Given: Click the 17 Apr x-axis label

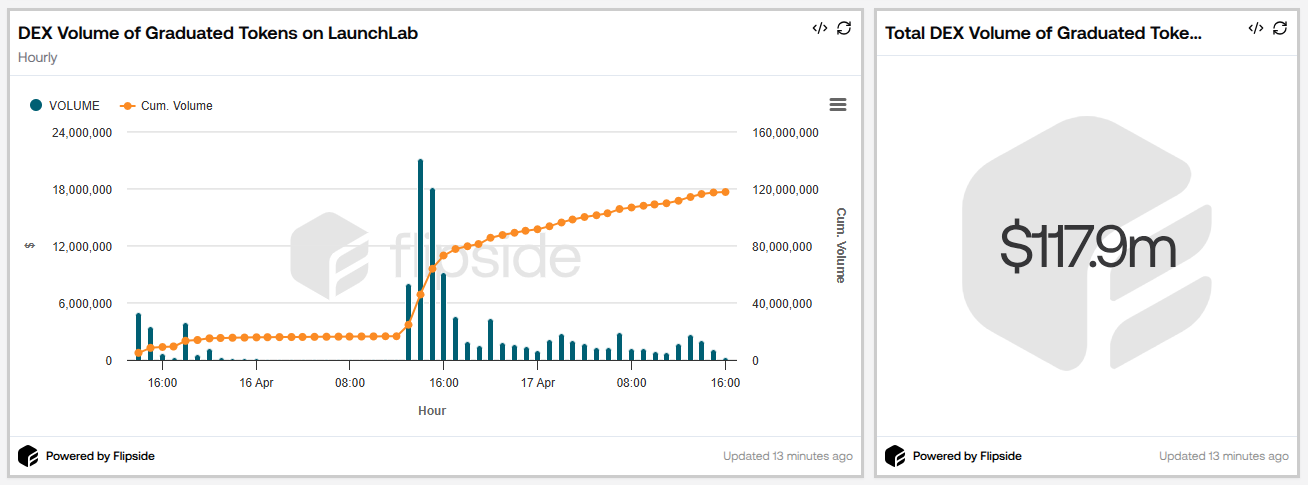Looking at the screenshot, I should pos(538,382).
